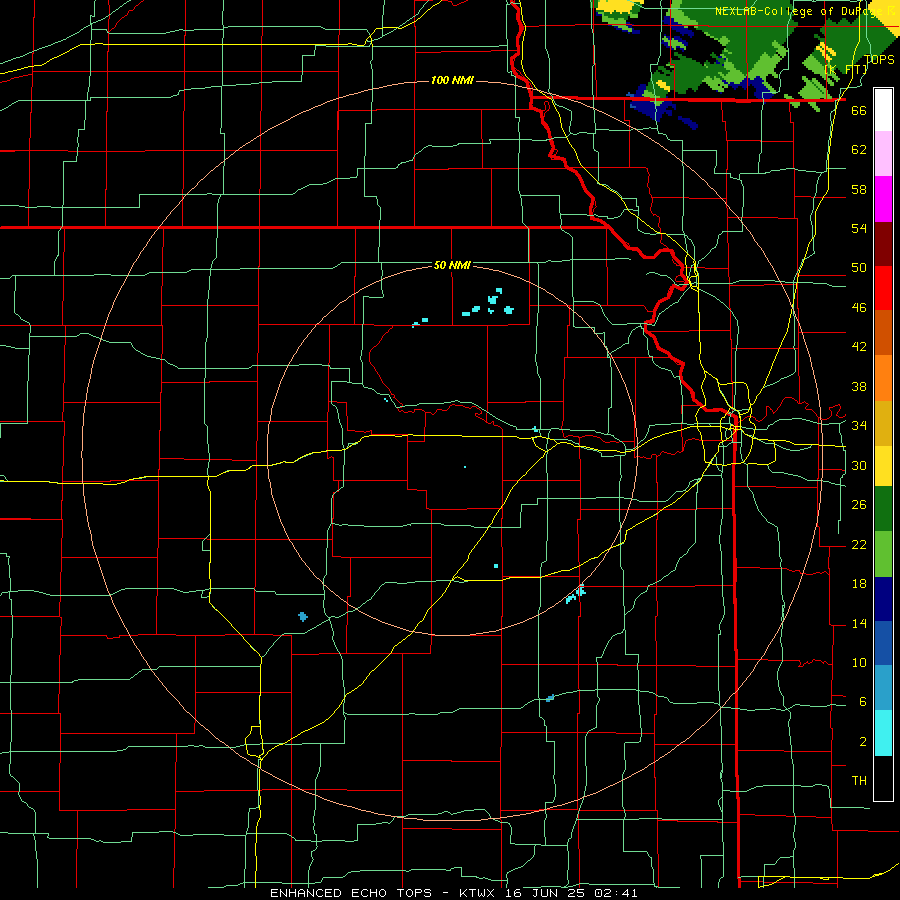
Task: Pick the maroon legend color band
Action: (x=883, y=244)
